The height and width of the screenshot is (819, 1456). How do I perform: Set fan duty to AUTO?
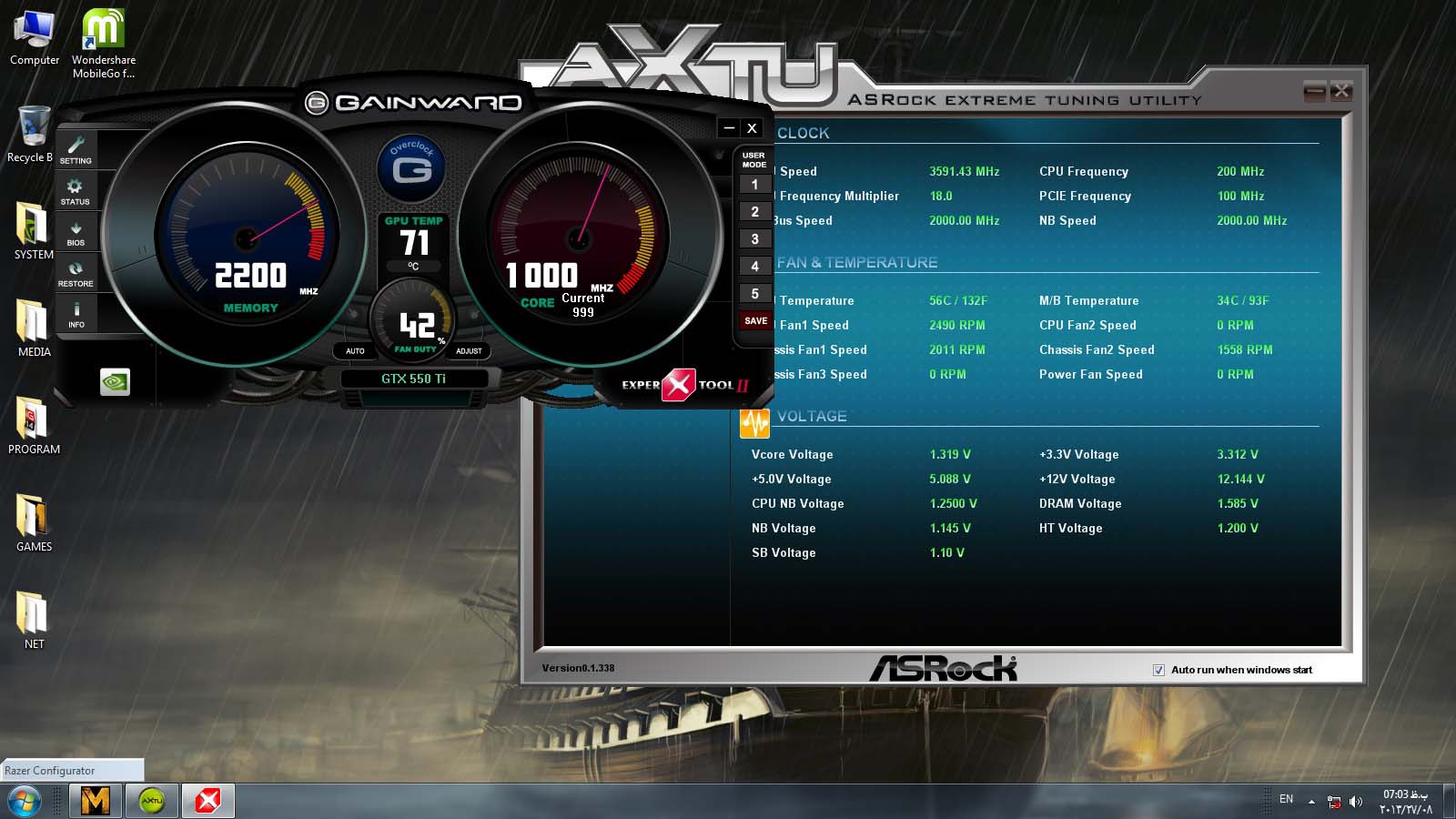coord(355,350)
